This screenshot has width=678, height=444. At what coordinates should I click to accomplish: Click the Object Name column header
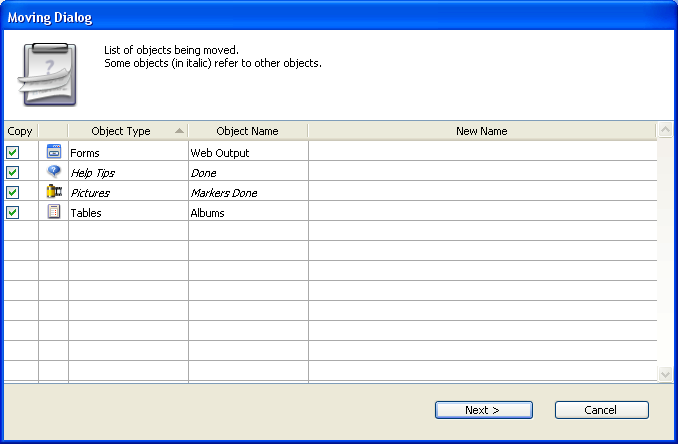tap(247, 131)
